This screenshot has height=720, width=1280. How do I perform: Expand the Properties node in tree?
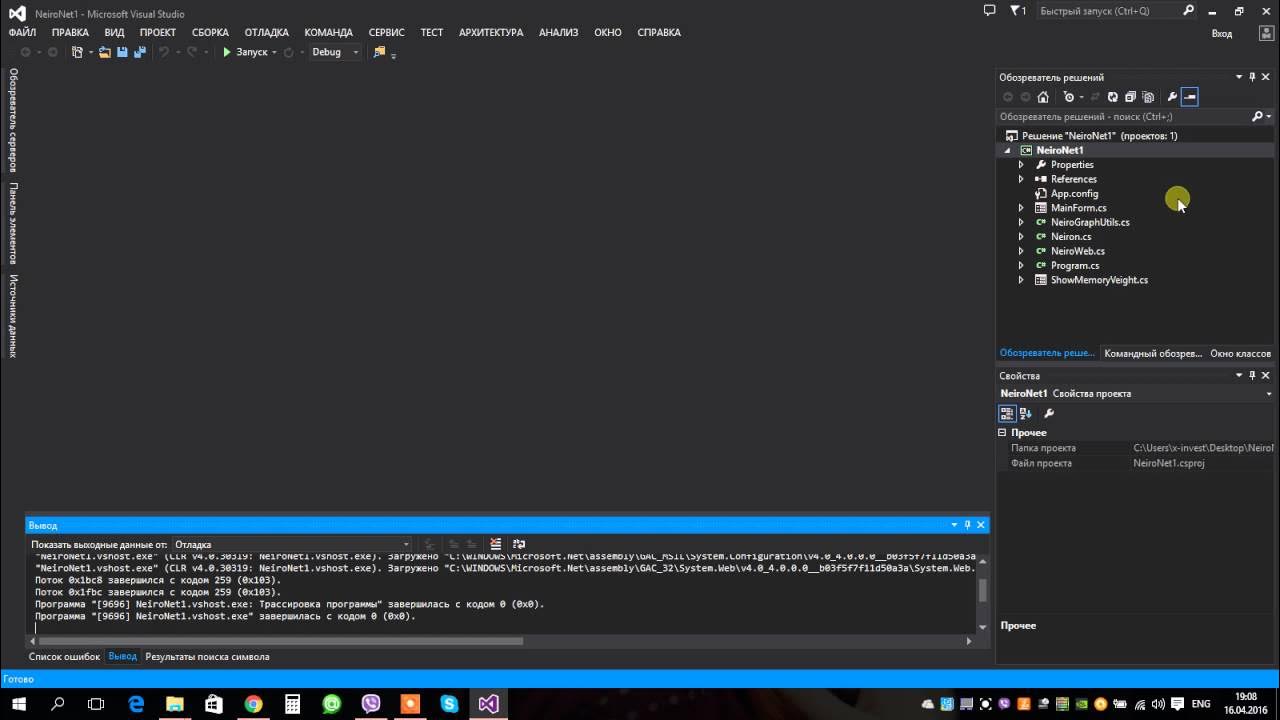1021,165
